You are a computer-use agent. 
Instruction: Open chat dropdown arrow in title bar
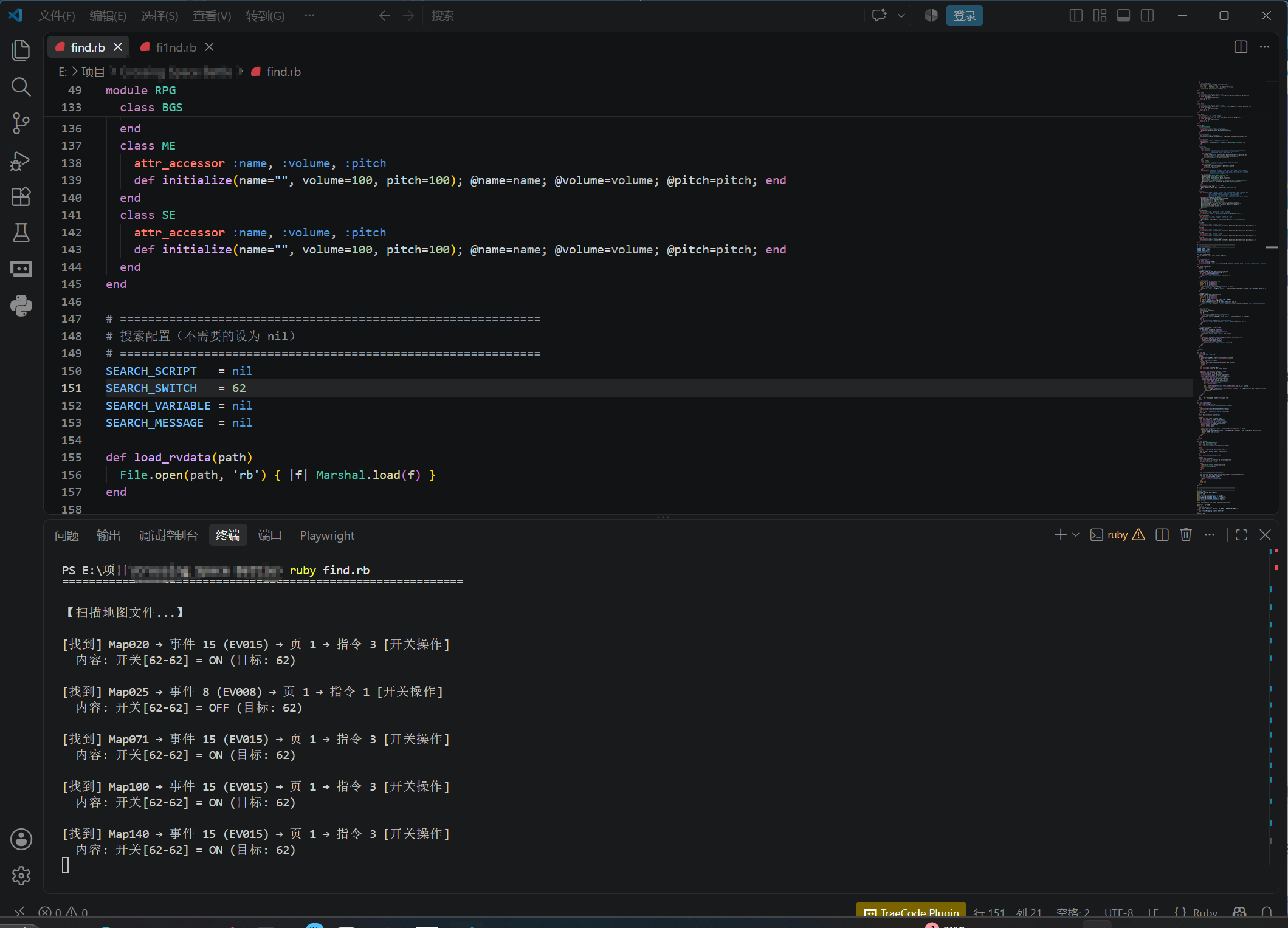(x=901, y=15)
